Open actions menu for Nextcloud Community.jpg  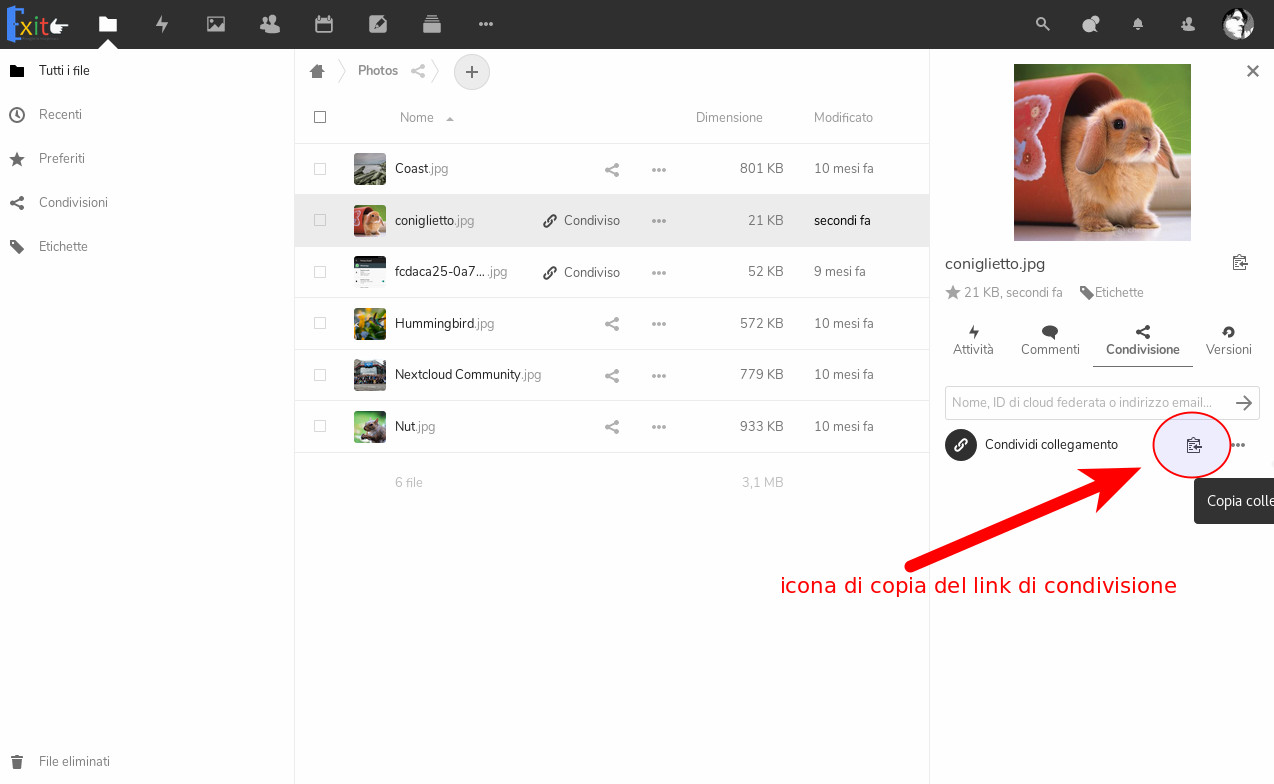pos(659,375)
